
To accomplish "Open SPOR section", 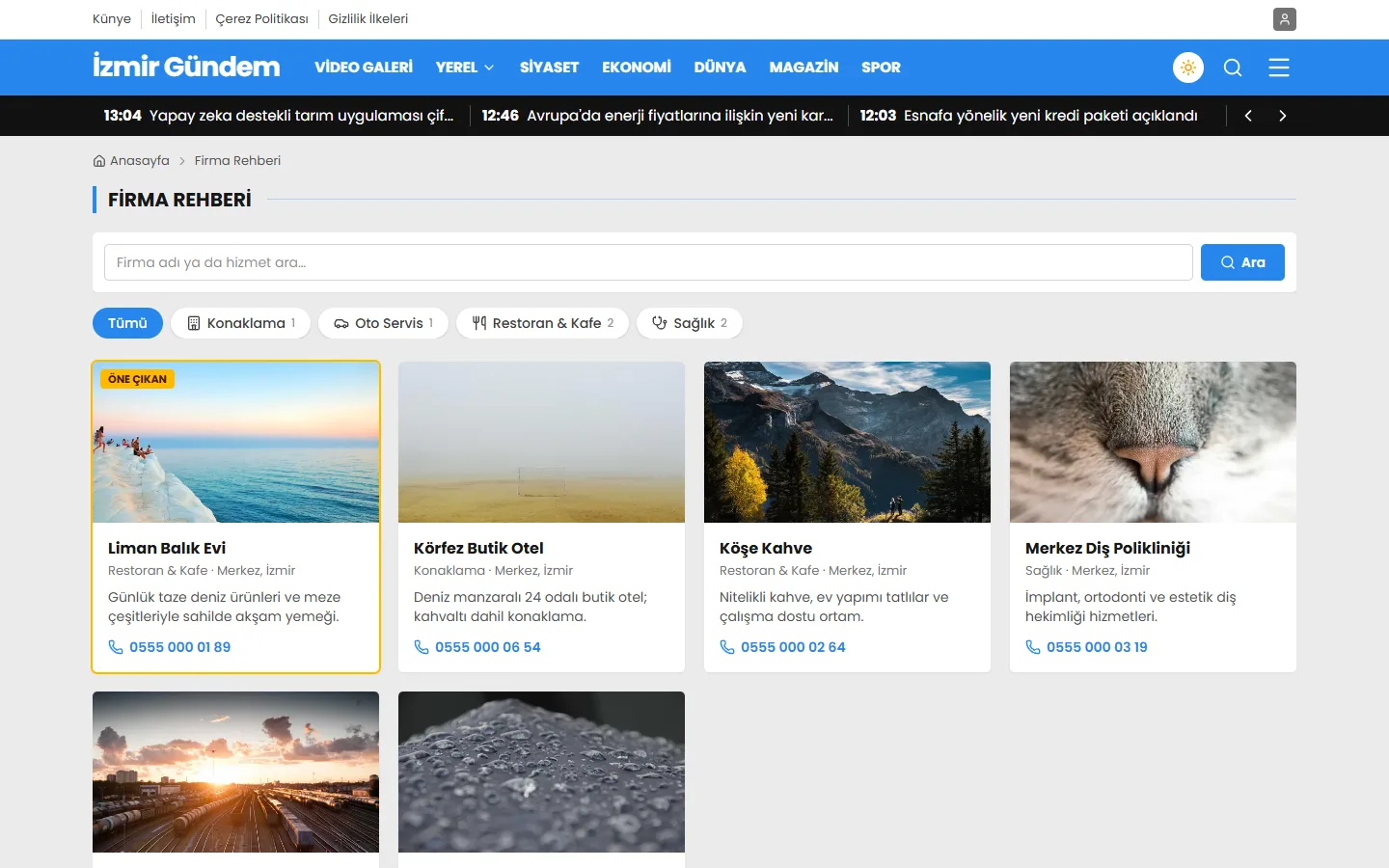I will (881, 68).
